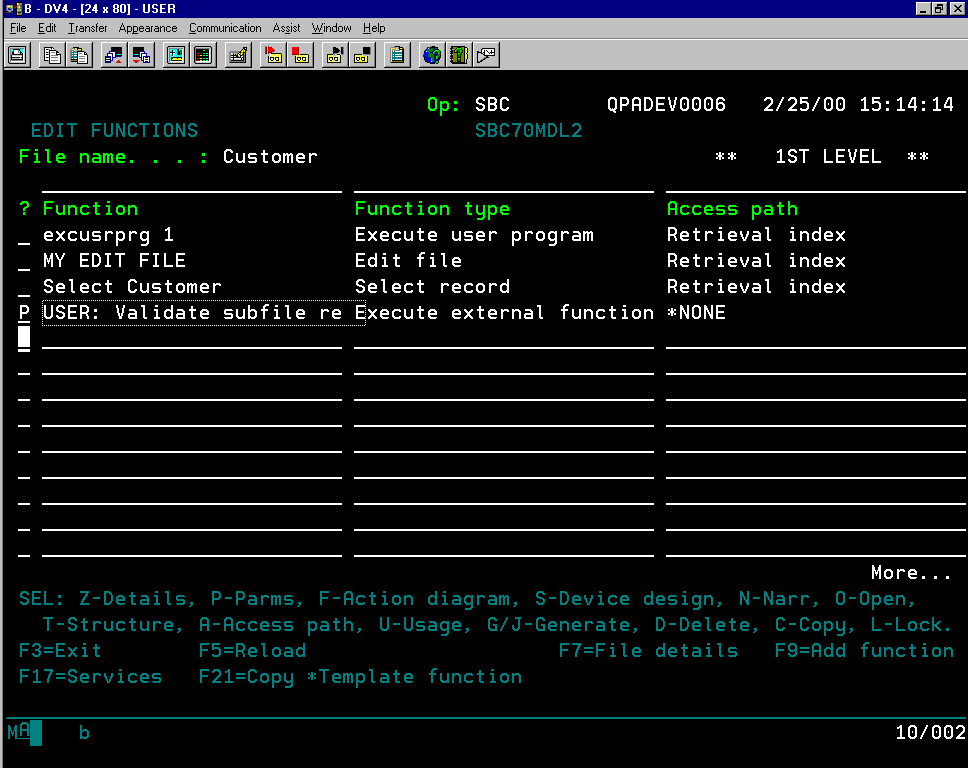Play the recorded macro icon
968x768 pixels.
[x=334, y=55]
